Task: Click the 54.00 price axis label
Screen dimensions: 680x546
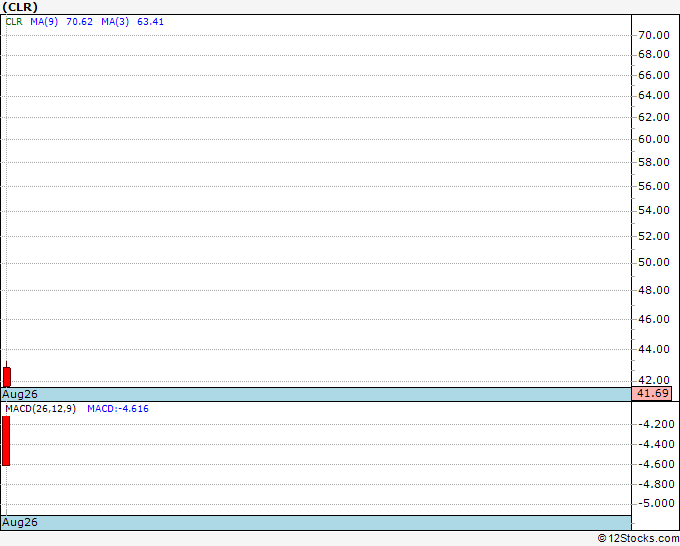Action: (x=654, y=210)
